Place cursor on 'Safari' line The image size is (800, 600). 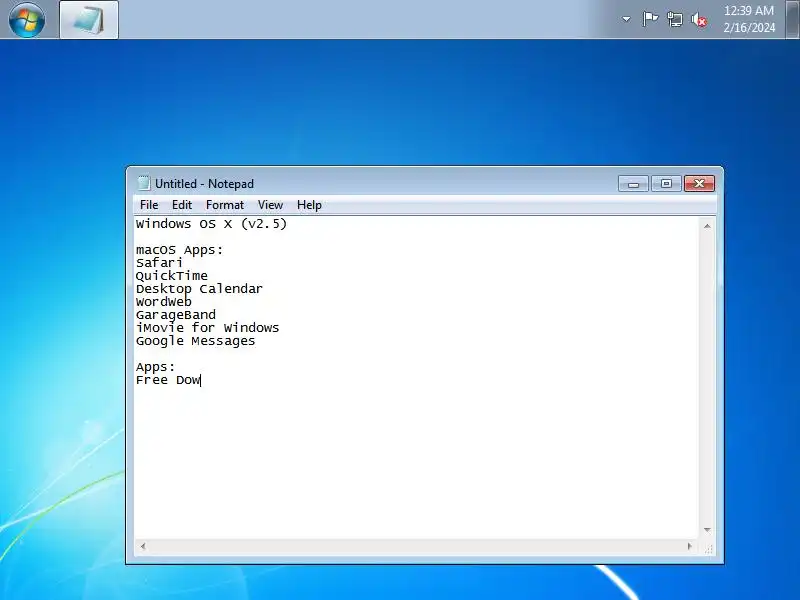click(159, 263)
